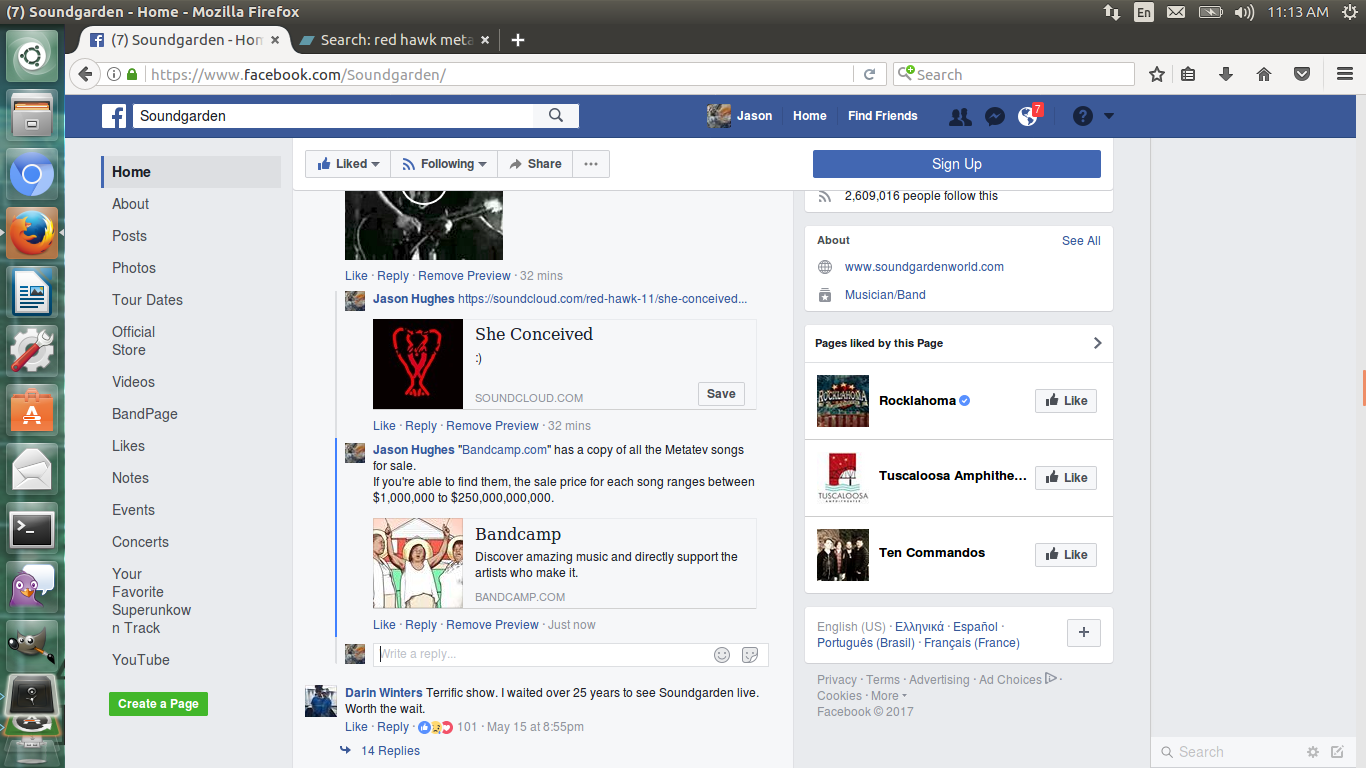Open the Firefox bookmarks list icon
1366x768 pixels.
point(1188,74)
